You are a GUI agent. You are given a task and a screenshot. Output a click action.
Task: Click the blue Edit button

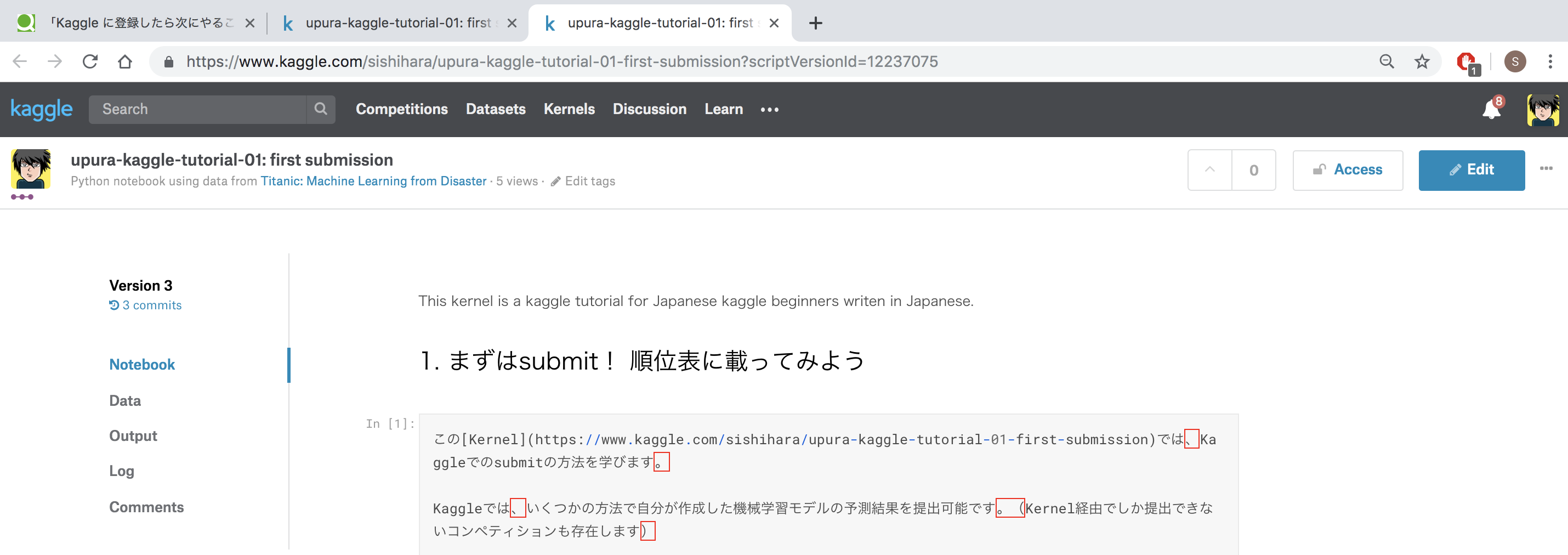[1470, 170]
